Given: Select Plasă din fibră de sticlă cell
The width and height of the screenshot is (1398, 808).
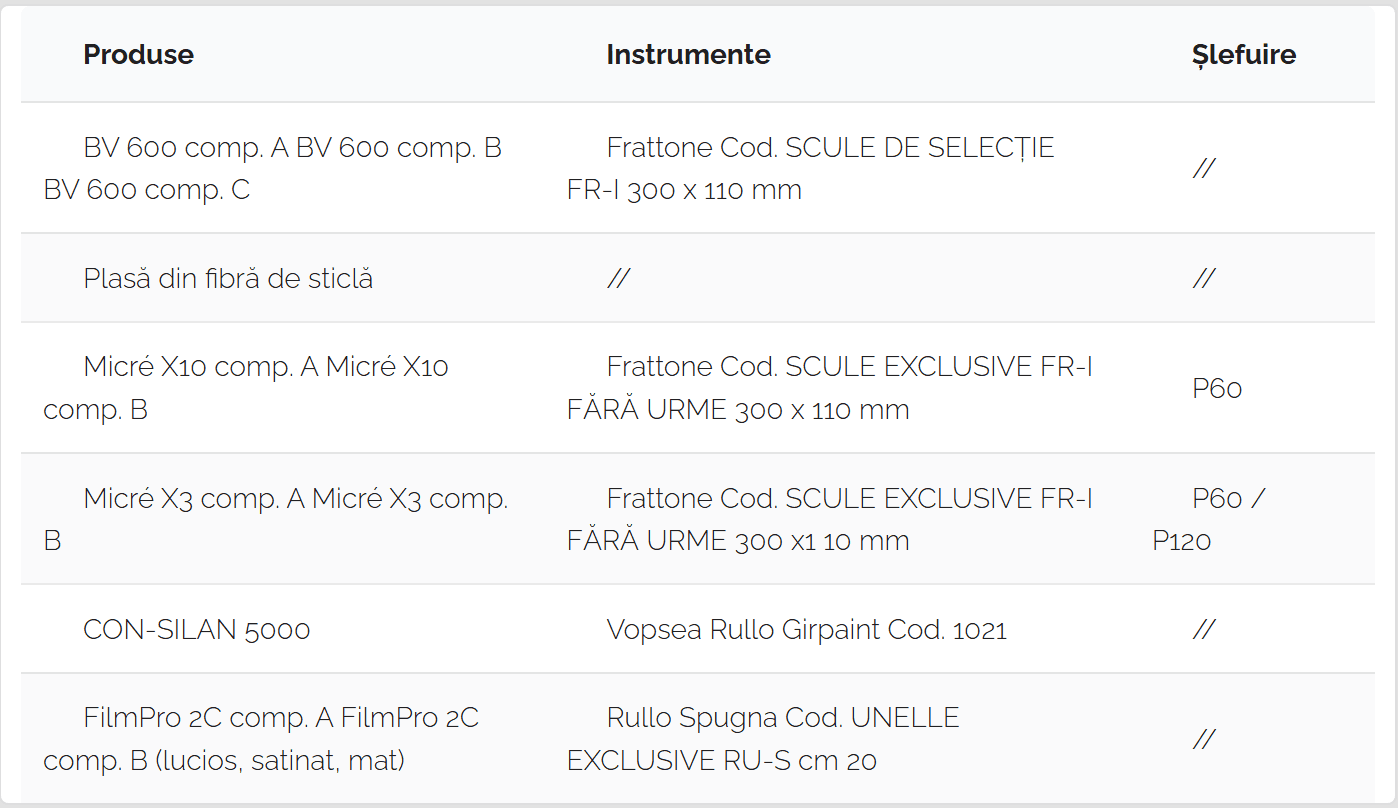Looking at the screenshot, I should point(228,278).
